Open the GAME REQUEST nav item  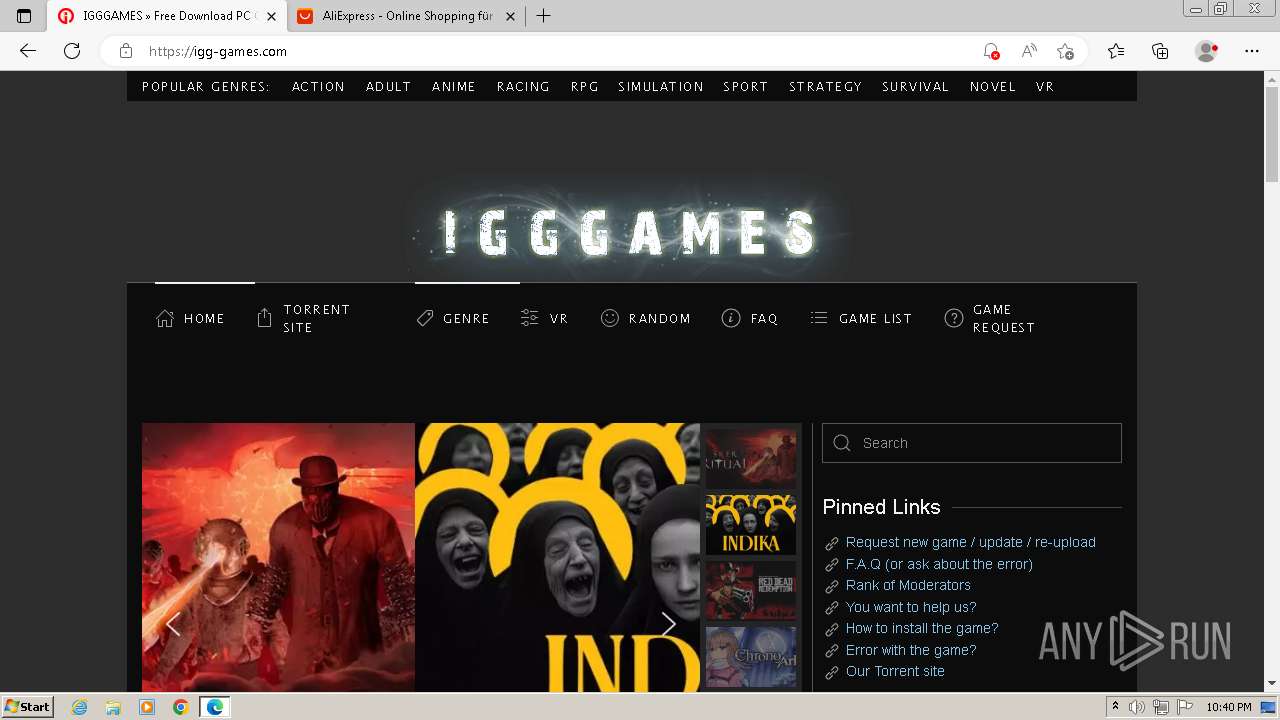click(990, 318)
